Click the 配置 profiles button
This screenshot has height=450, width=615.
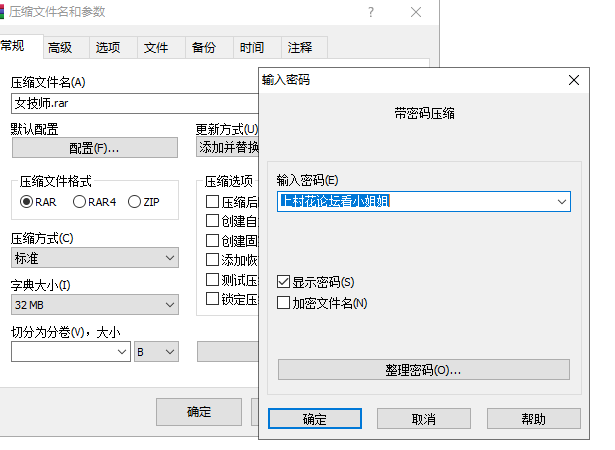pyautogui.click(x=94, y=148)
